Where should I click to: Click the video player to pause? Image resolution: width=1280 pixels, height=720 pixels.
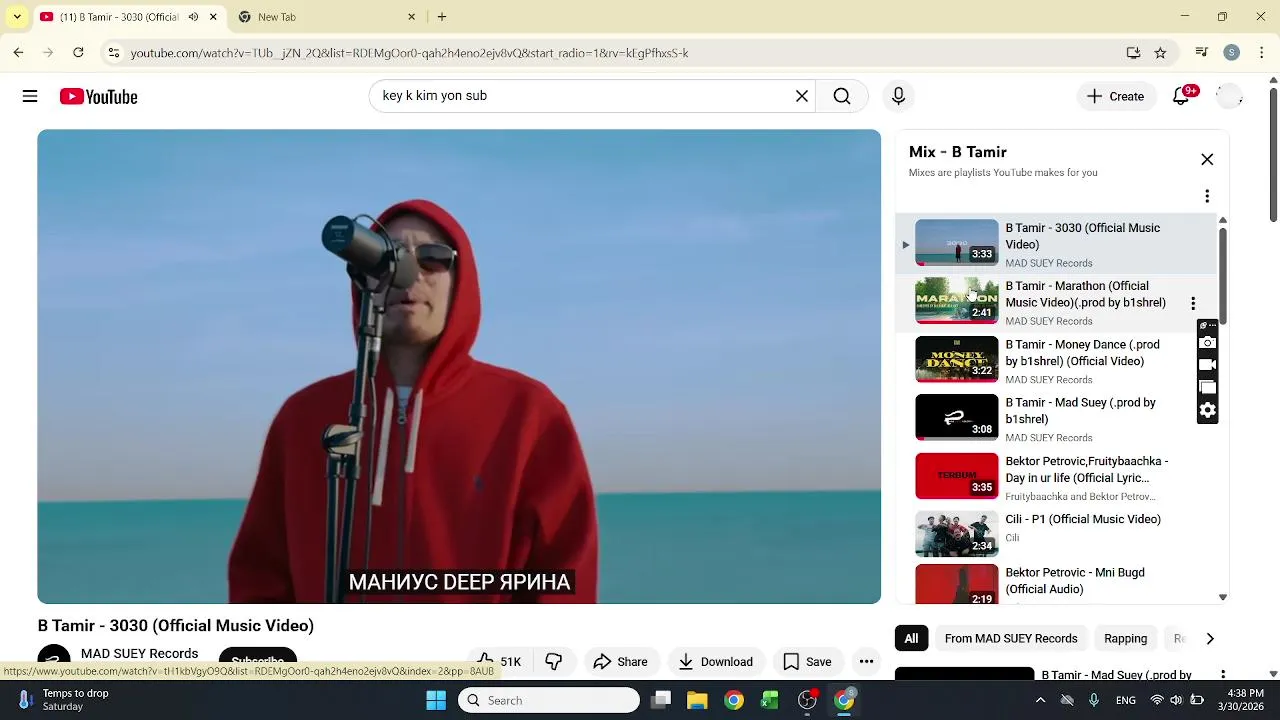pyautogui.click(x=459, y=366)
